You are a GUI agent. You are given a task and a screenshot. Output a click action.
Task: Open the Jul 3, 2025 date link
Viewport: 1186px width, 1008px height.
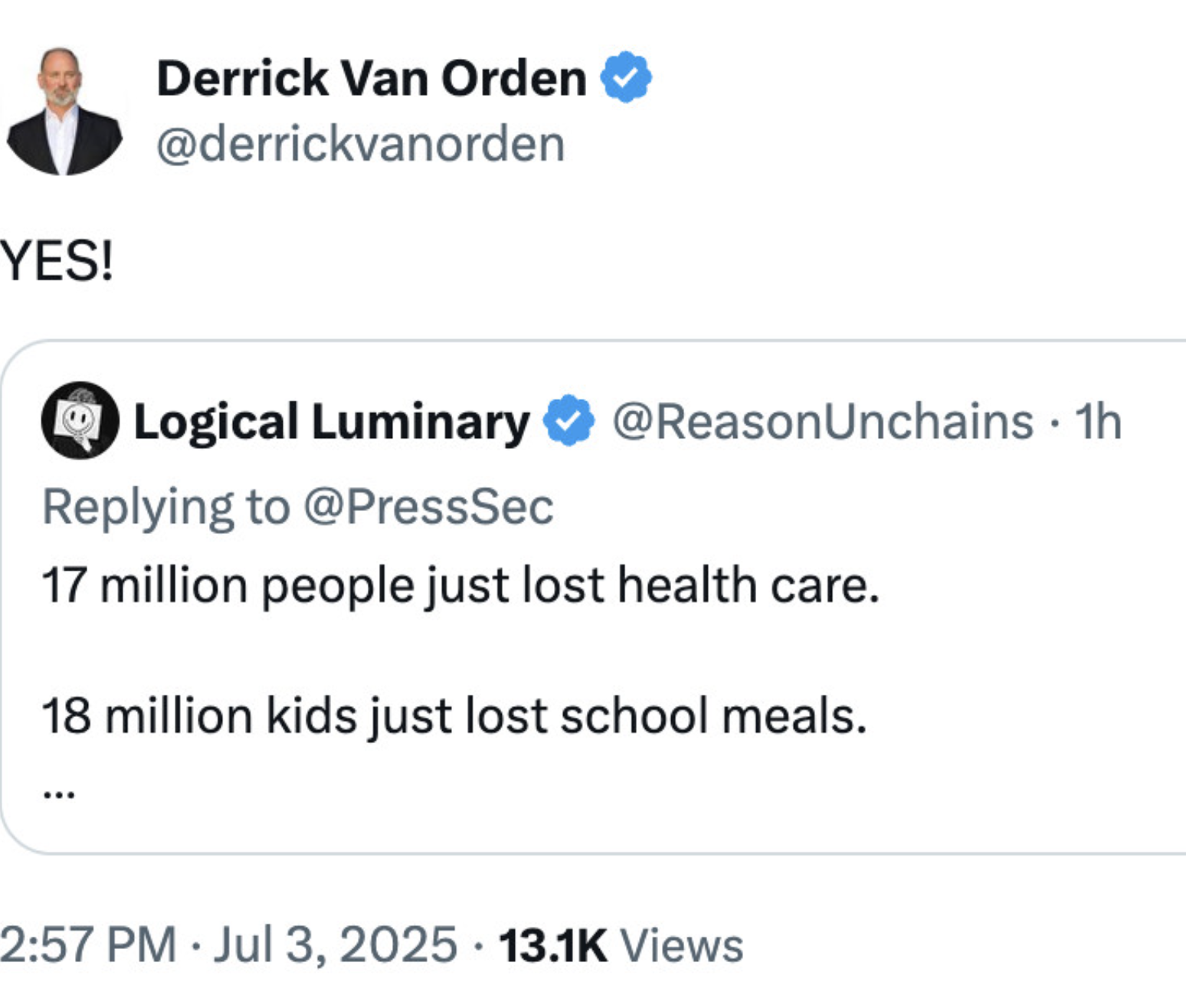click(x=336, y=944)
